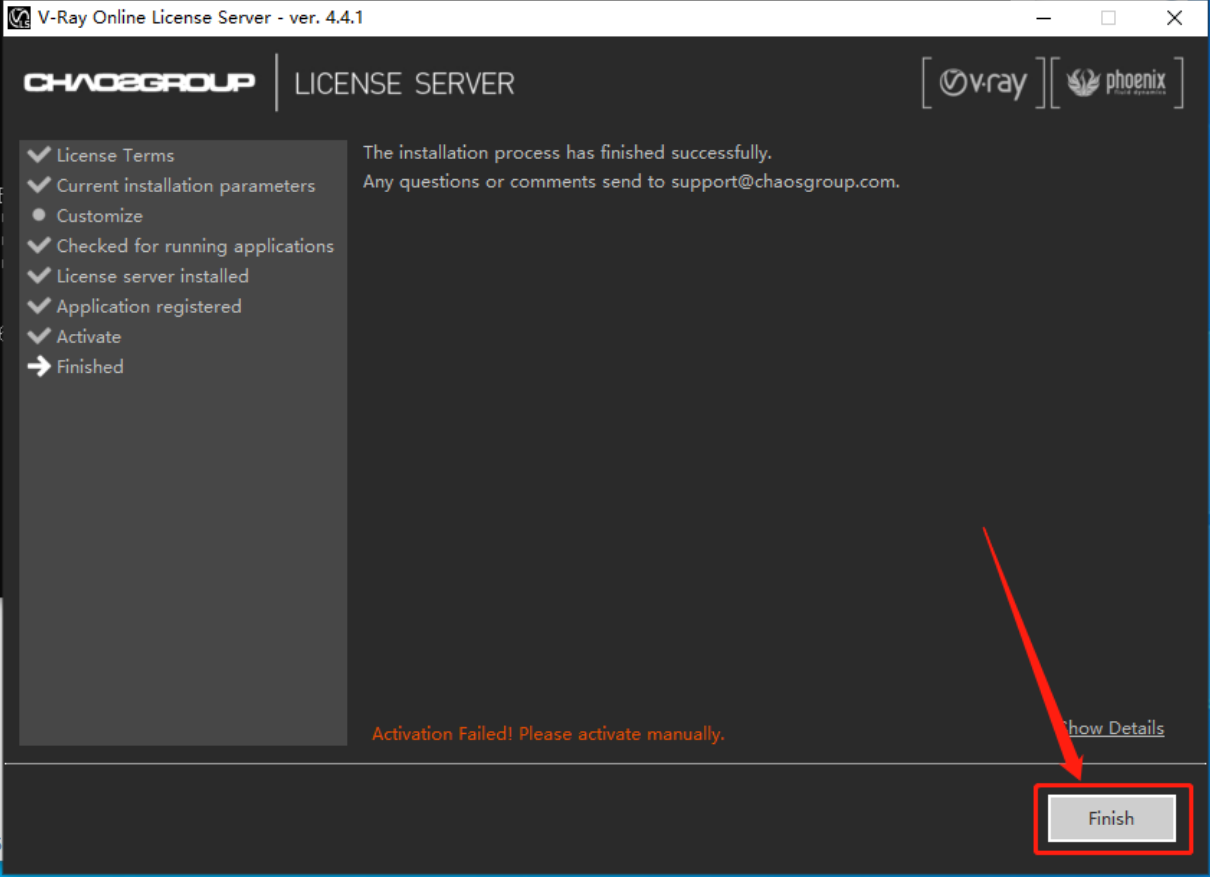The width and height of the screenshot is (1210, 877).
Task: Click the Chaos Group logo
Action: pyautogui.click(x=139, y=83)
